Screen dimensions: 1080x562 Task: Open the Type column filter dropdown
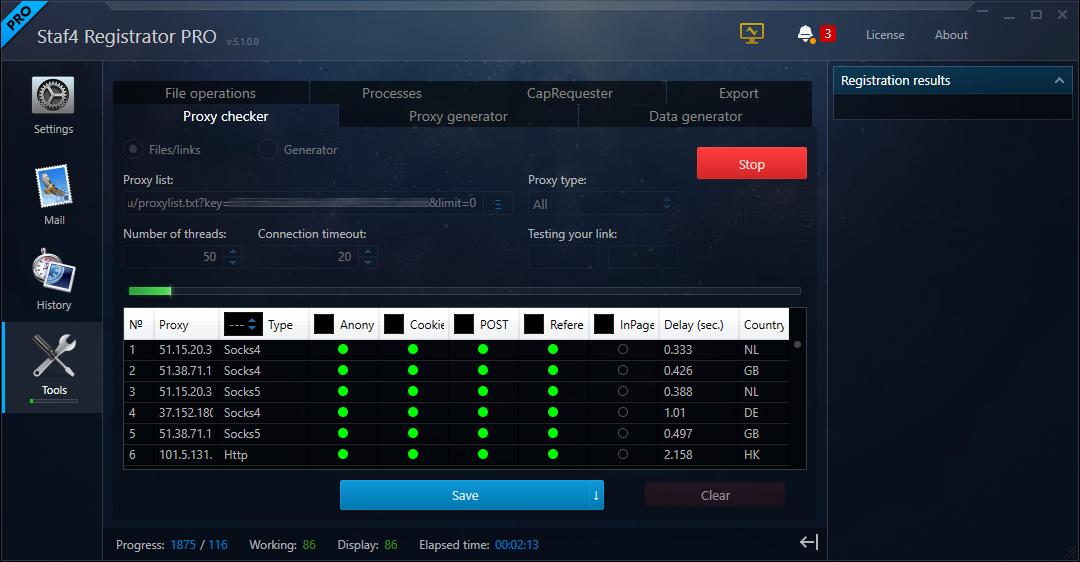point(243,324)
